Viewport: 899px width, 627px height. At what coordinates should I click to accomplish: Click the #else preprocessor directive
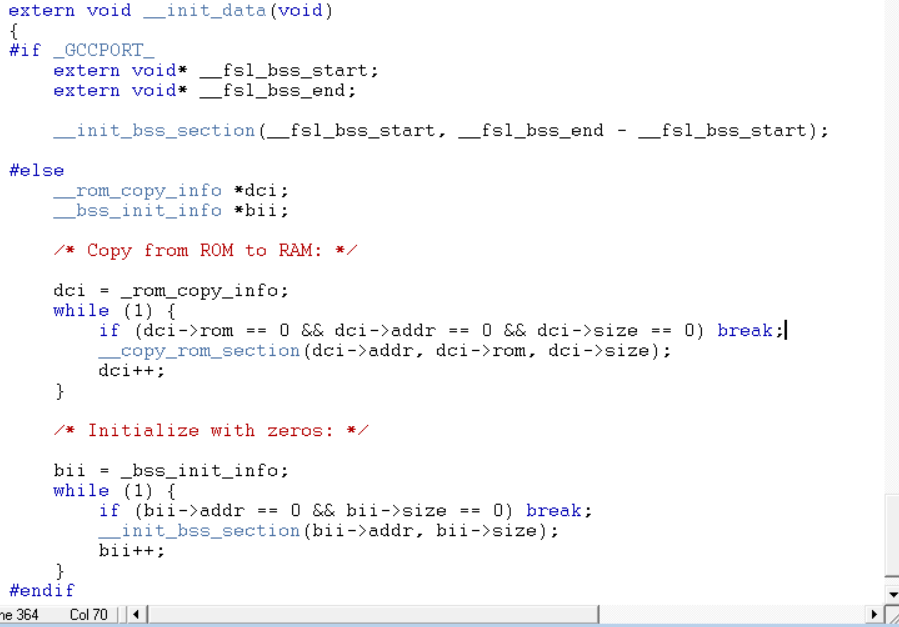click(37, 171)
